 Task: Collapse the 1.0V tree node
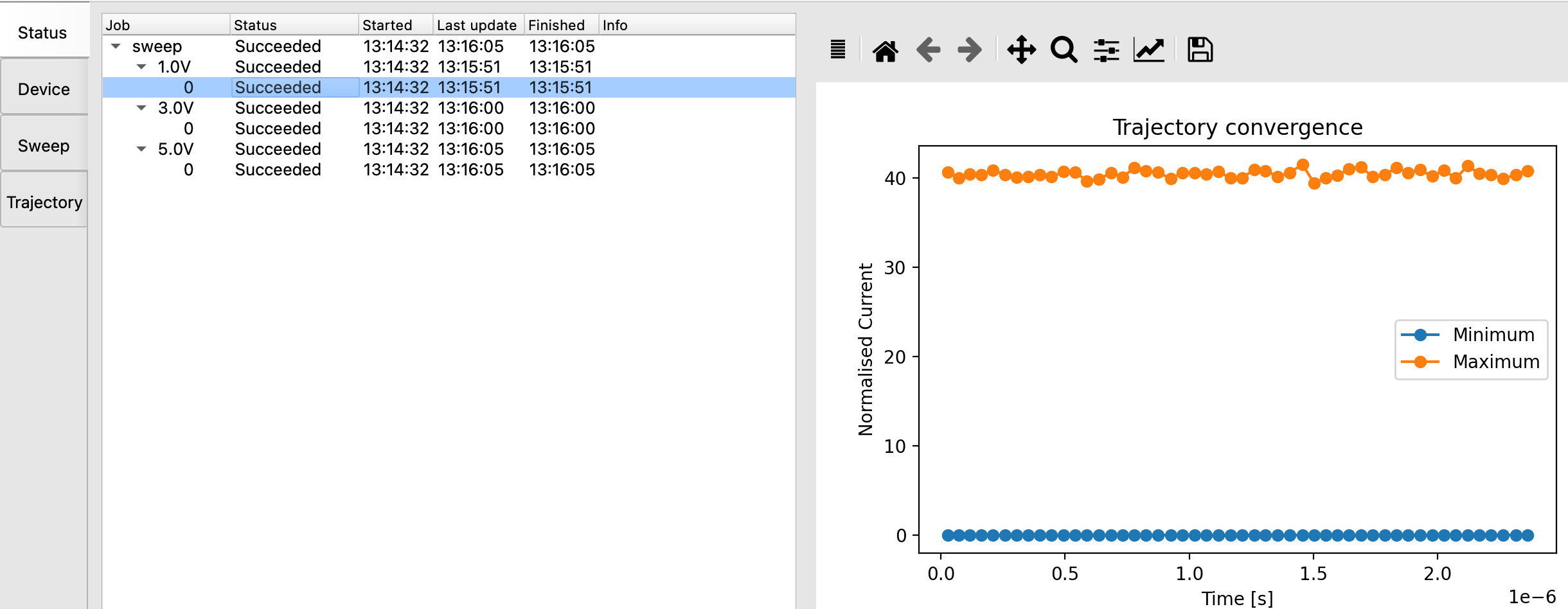click(x=142, y=67)
